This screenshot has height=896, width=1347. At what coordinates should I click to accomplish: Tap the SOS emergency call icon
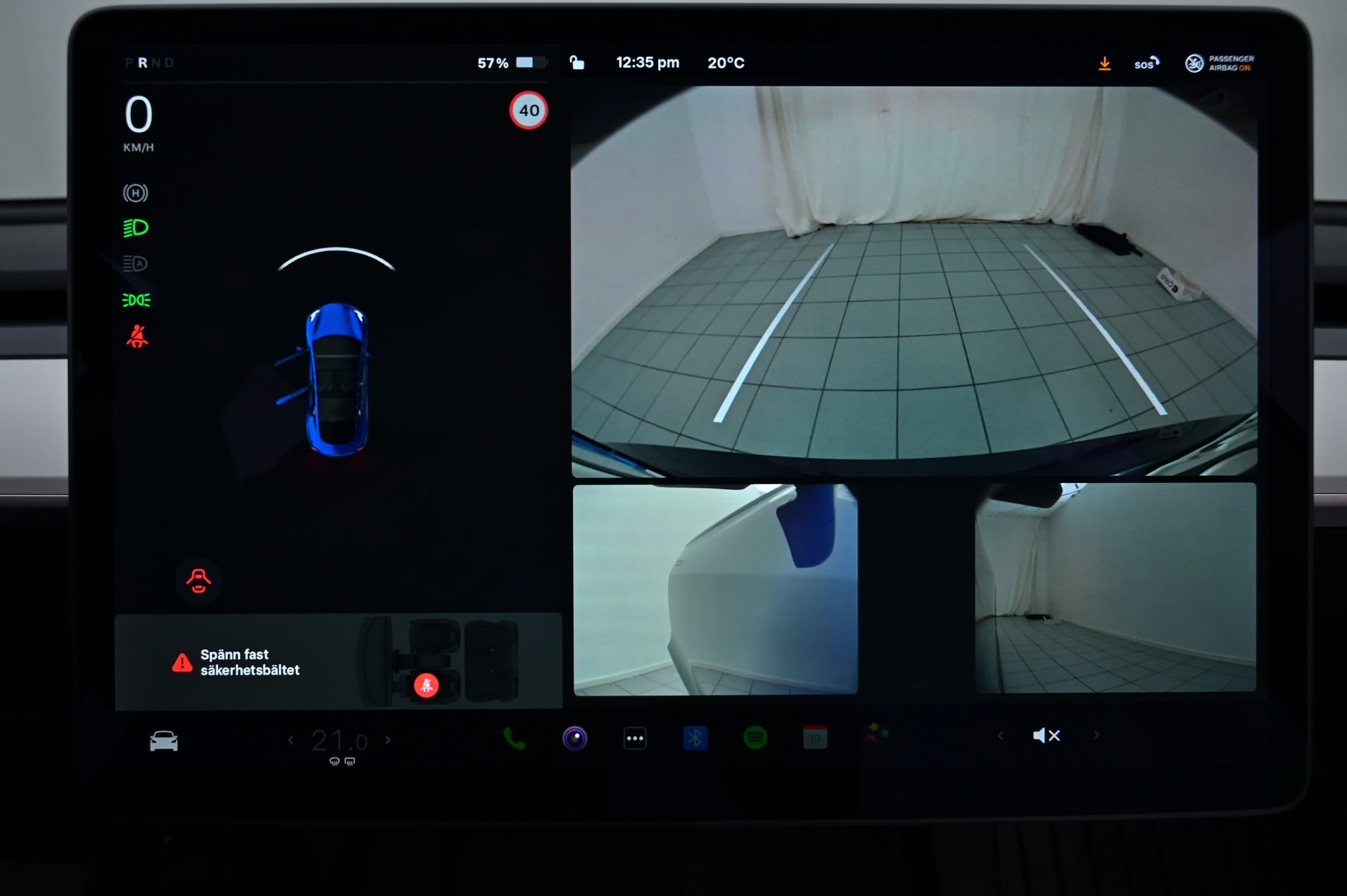[x=1147, y=64]
